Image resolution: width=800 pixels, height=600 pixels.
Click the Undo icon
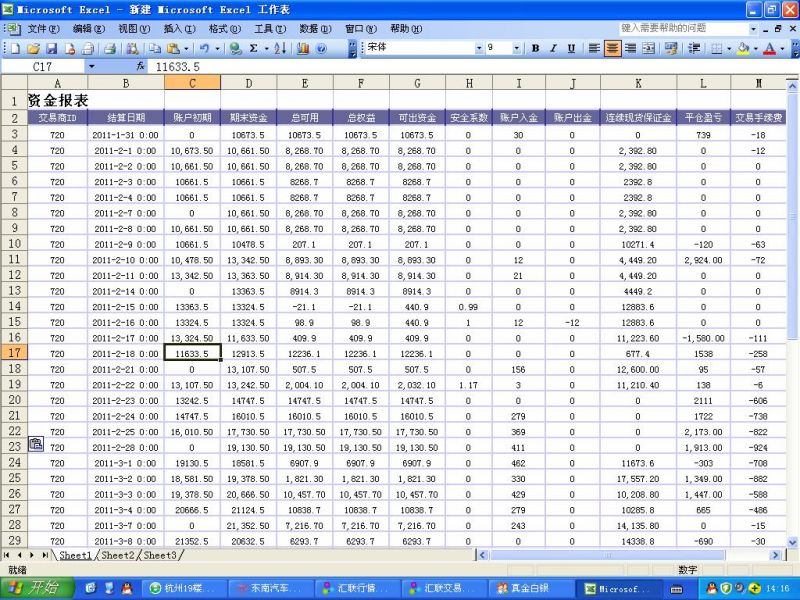point(204,49)
